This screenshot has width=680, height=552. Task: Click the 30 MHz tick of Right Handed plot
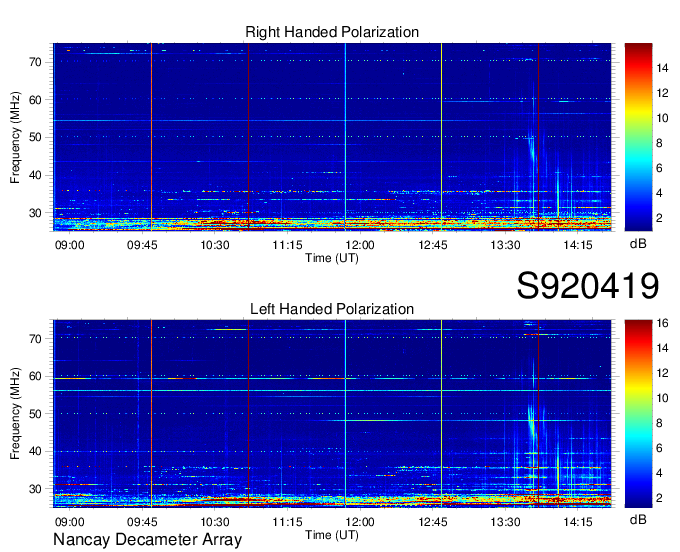click(36, 213)
